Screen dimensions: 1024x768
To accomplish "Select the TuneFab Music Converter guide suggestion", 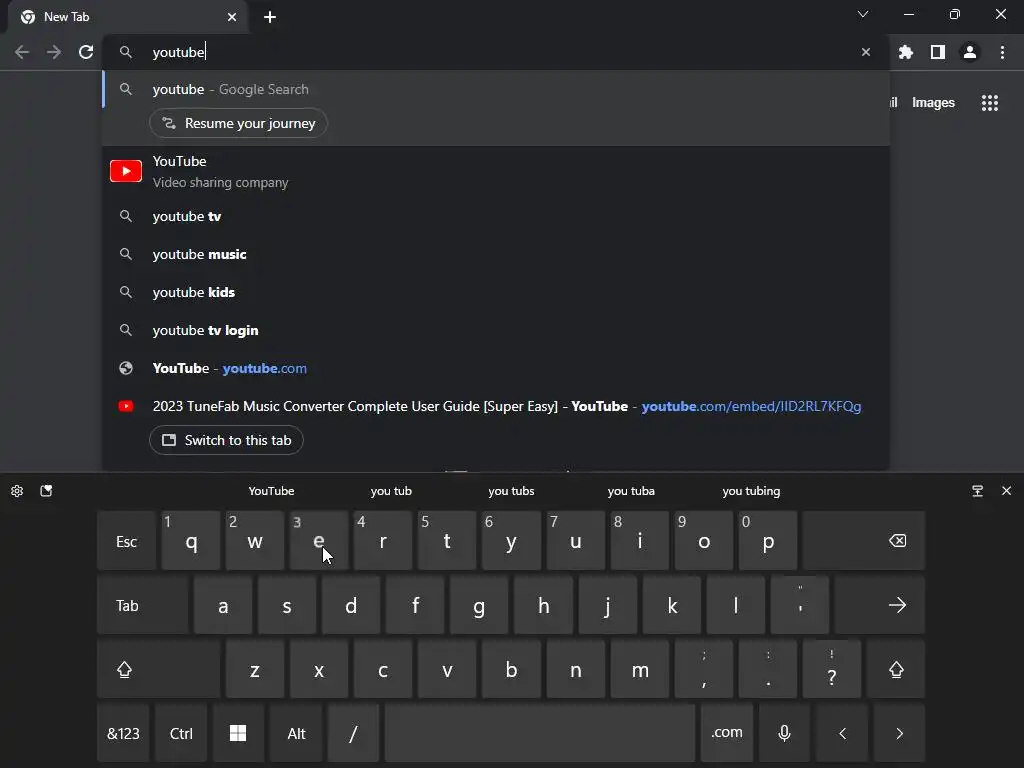I will (x=496, y=406).
